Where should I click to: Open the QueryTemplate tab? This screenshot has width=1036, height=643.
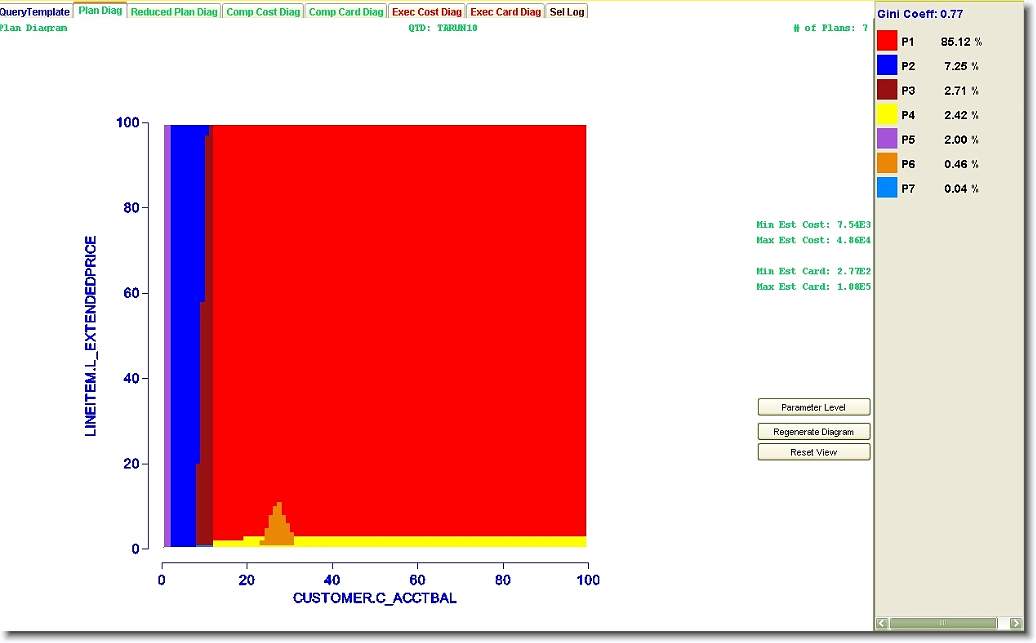pos(35,12)
